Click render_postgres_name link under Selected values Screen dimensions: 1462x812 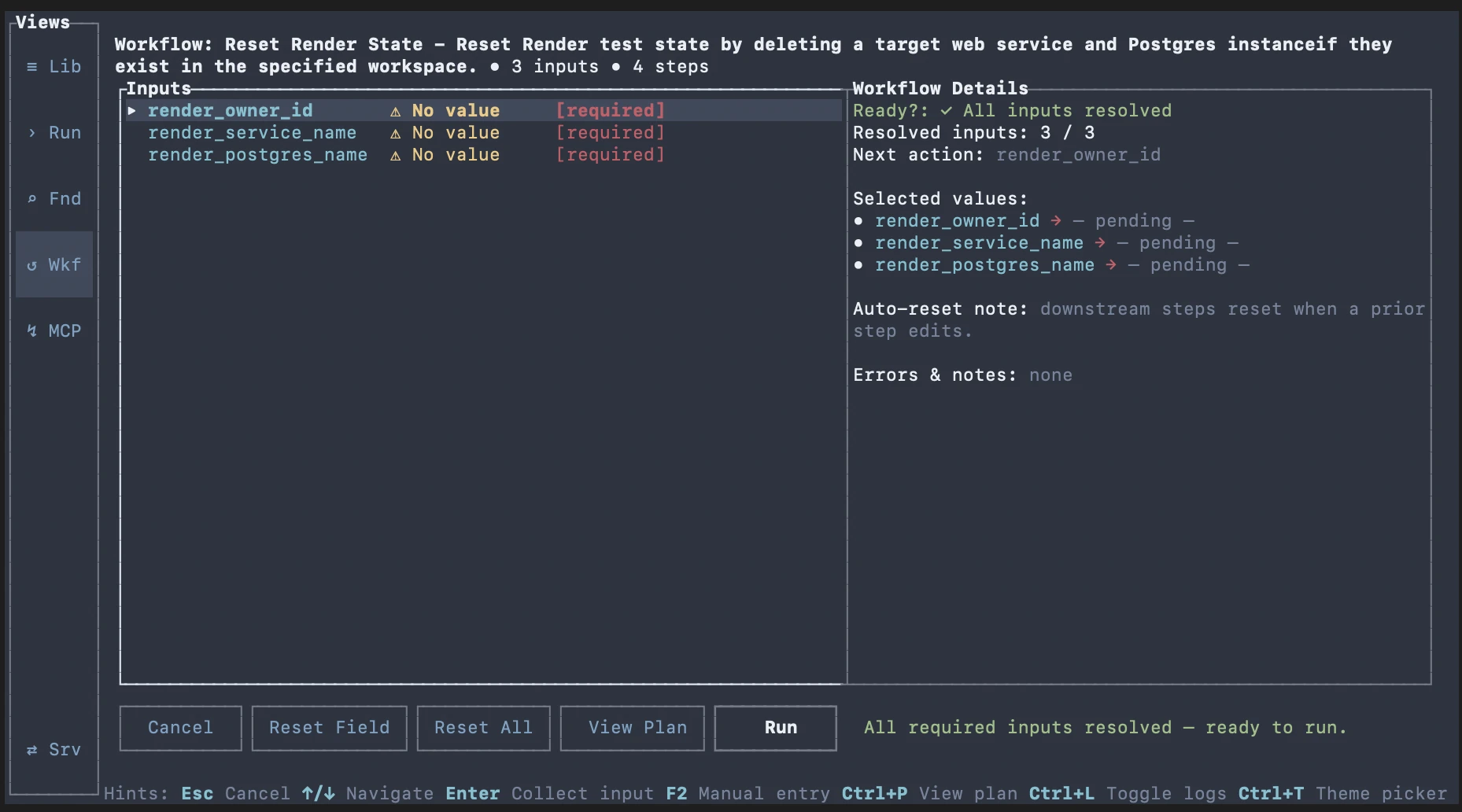[x=986, y=265]
